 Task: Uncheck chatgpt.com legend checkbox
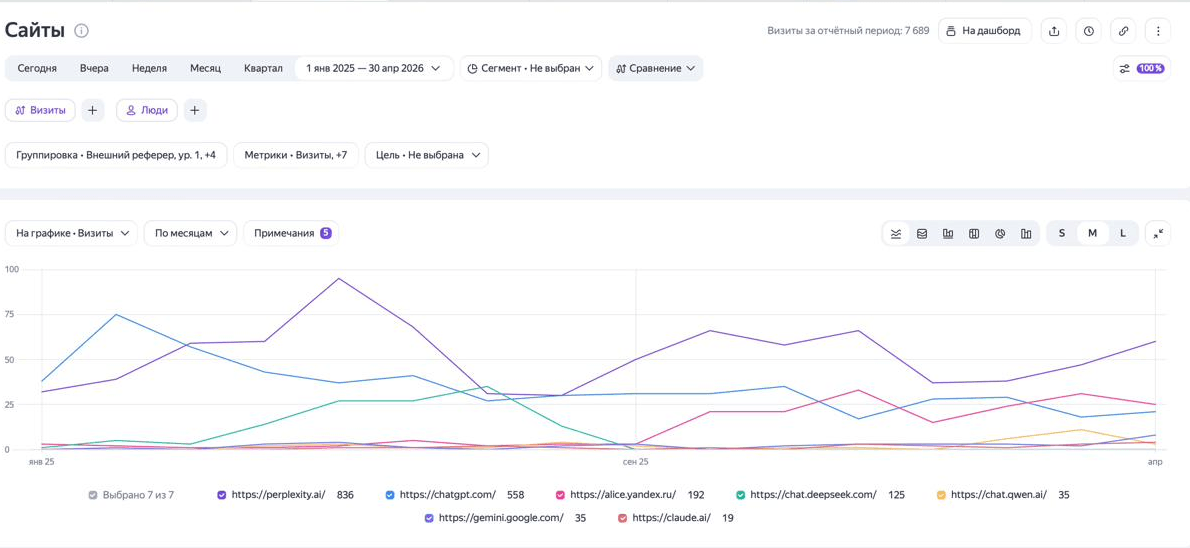click(x=390, y=495)
